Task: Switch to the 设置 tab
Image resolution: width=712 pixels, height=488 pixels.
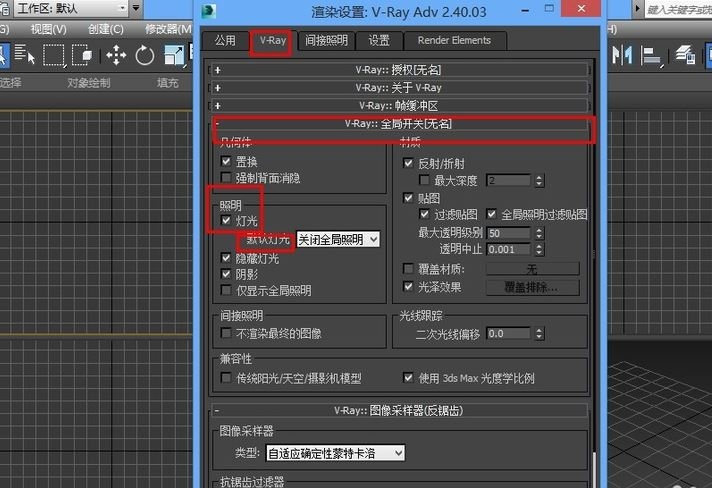Action: point(379,41)
